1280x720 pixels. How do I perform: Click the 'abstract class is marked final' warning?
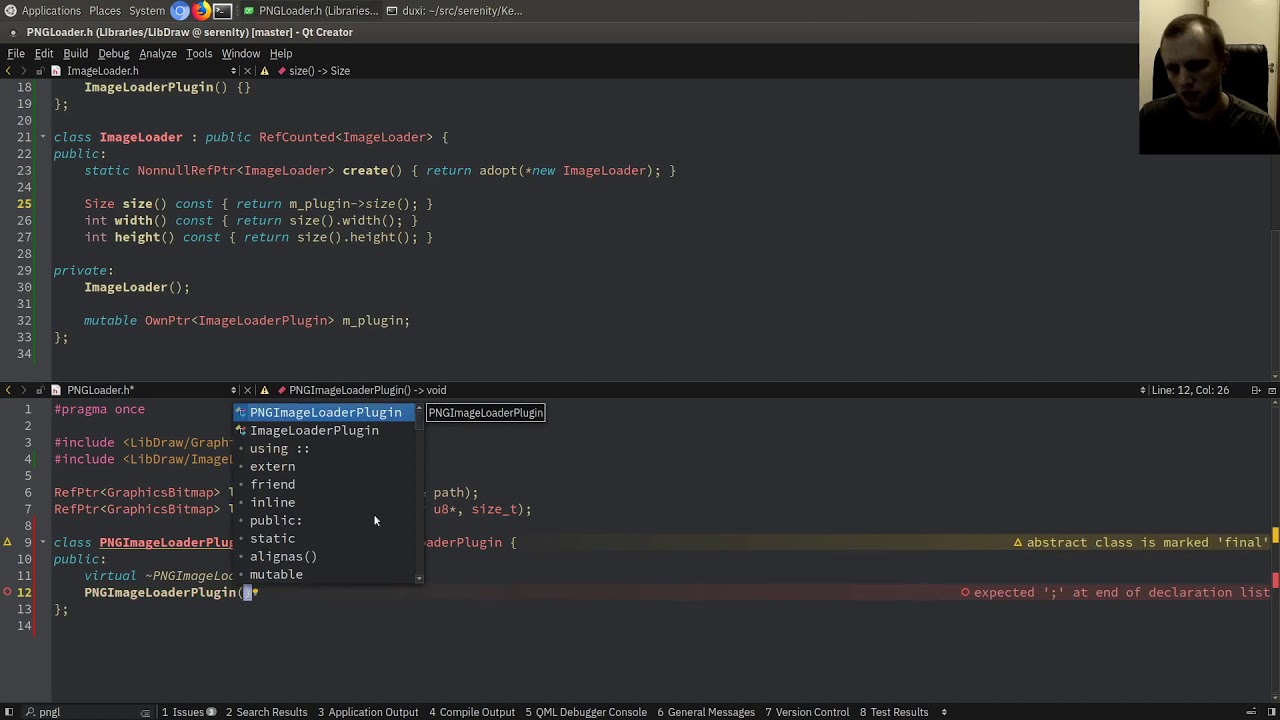(1140, 542)
